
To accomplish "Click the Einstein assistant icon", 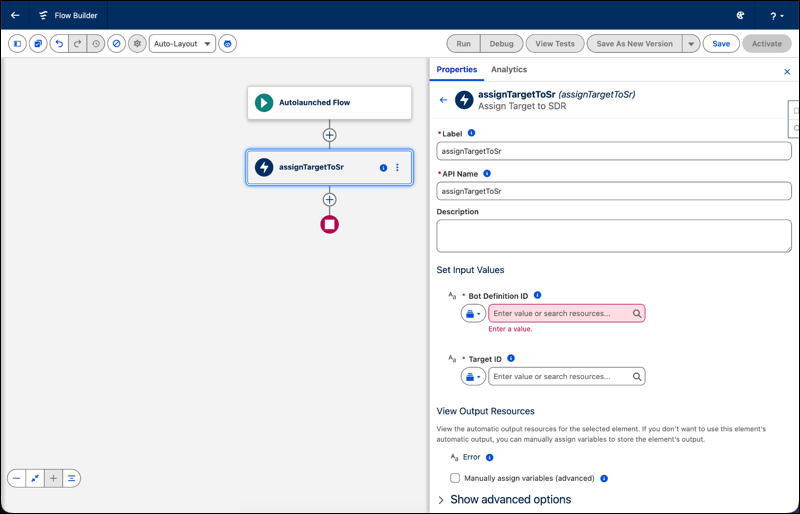I will tap(228, 44).
